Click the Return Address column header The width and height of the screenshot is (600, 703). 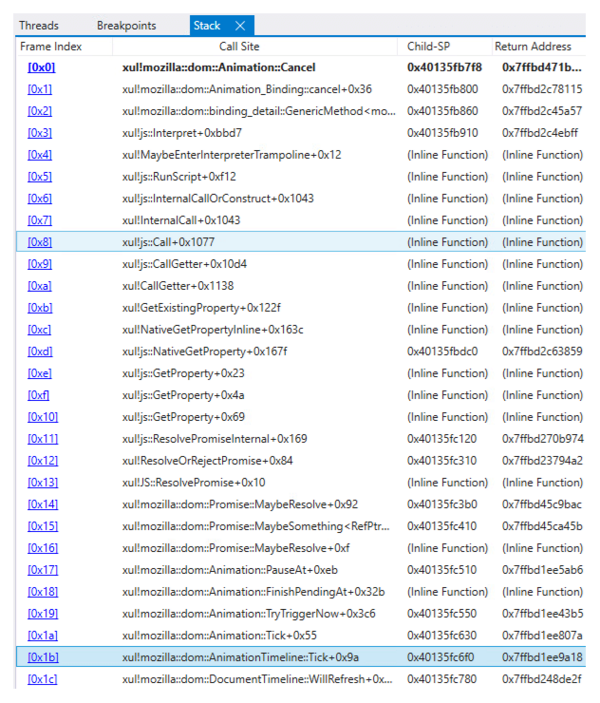(x=533, y=46)
